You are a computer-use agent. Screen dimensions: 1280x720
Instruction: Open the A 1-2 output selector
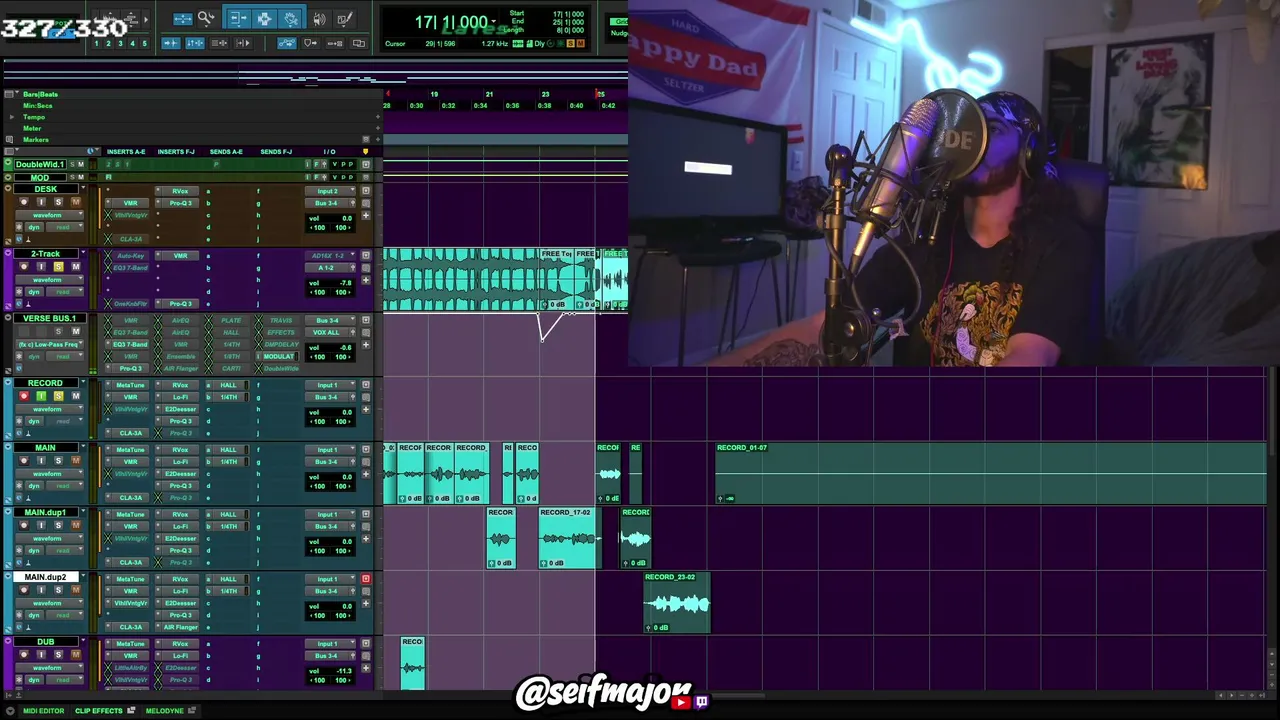click(x=329, y=268)
